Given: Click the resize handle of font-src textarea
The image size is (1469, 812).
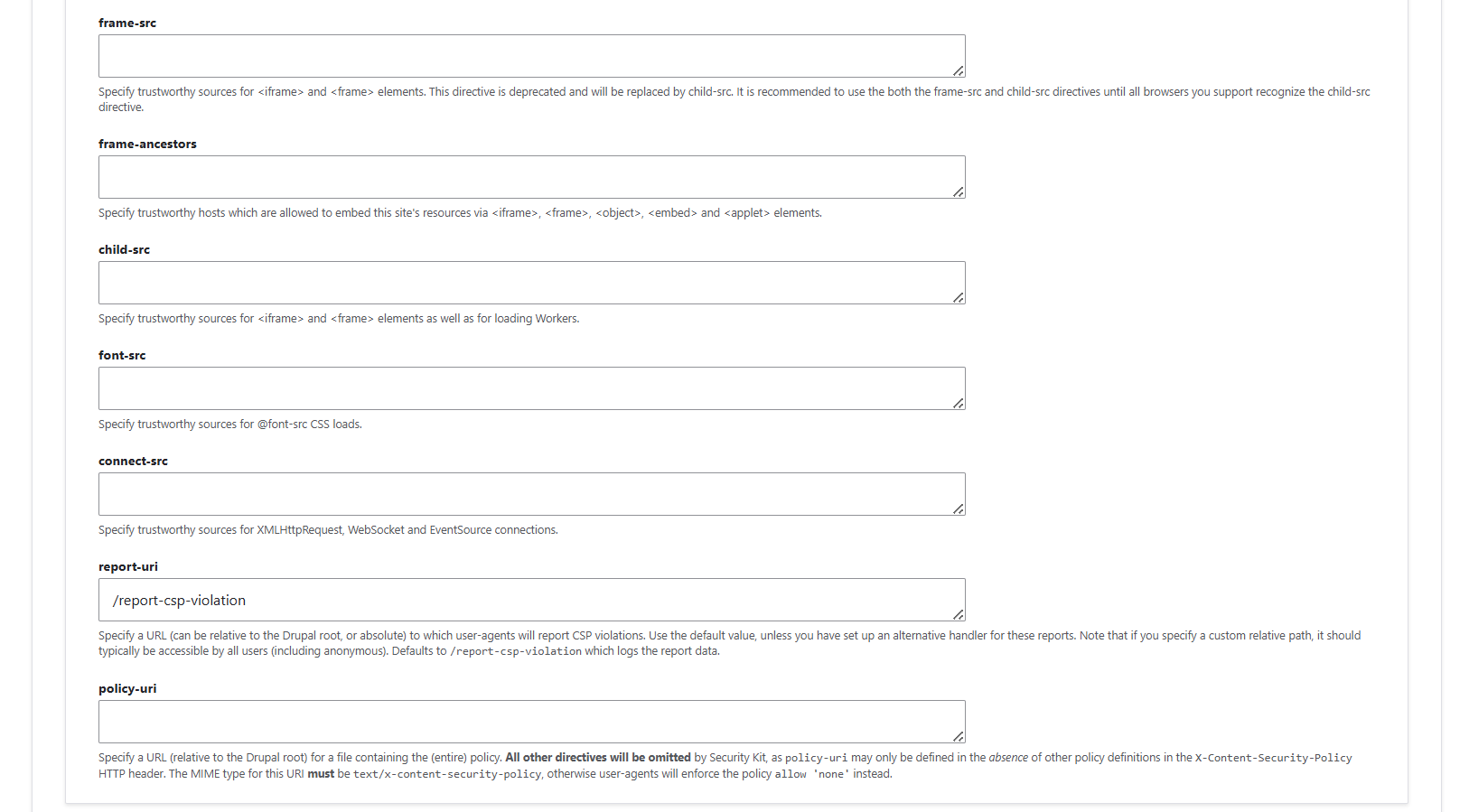Looking at the screenshot, I should point(959,403).
